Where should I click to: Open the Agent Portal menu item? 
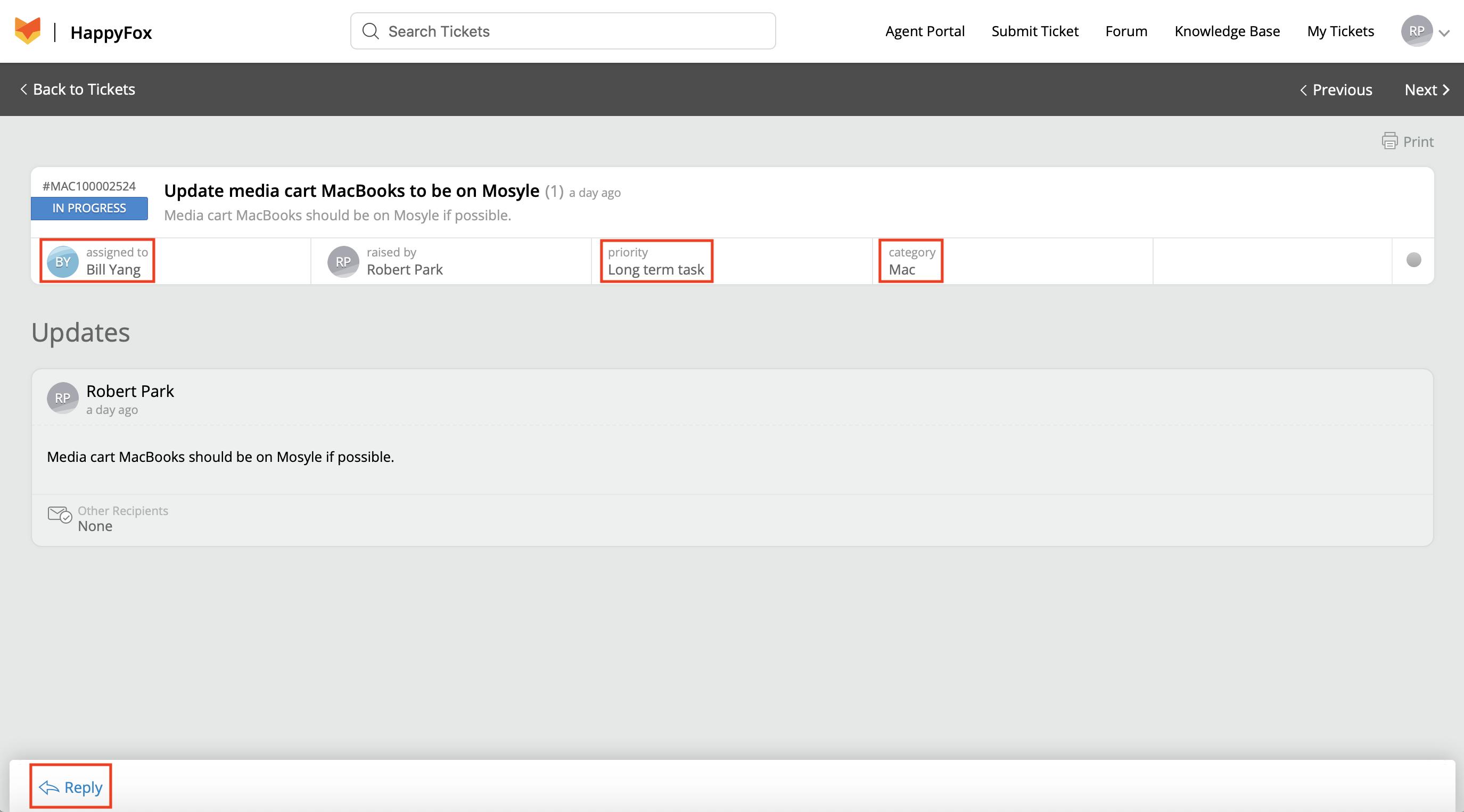pyautogui.click(x=925, y=31)
